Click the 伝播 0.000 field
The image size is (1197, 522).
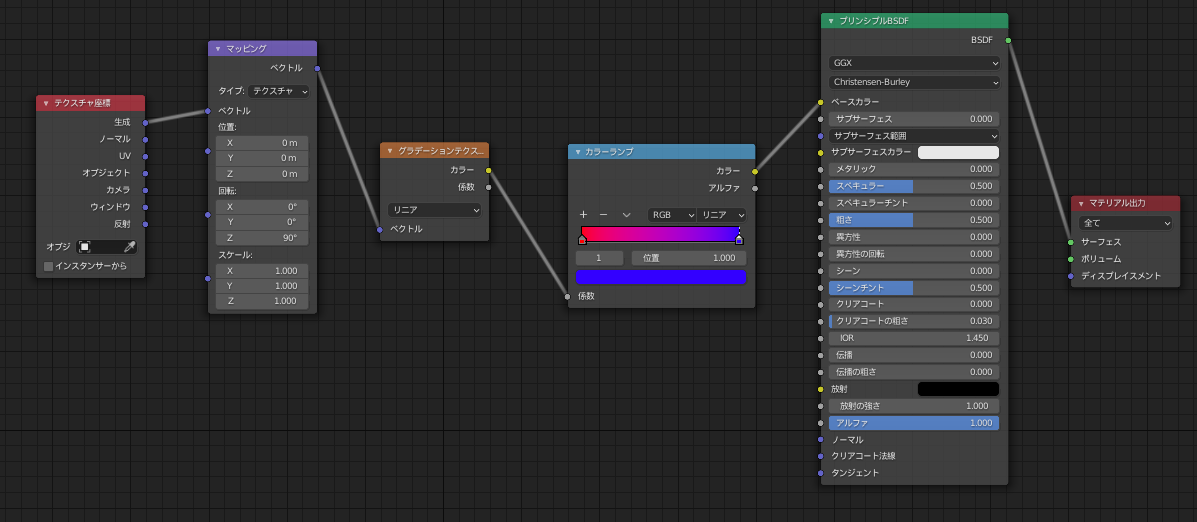[914, 356]
